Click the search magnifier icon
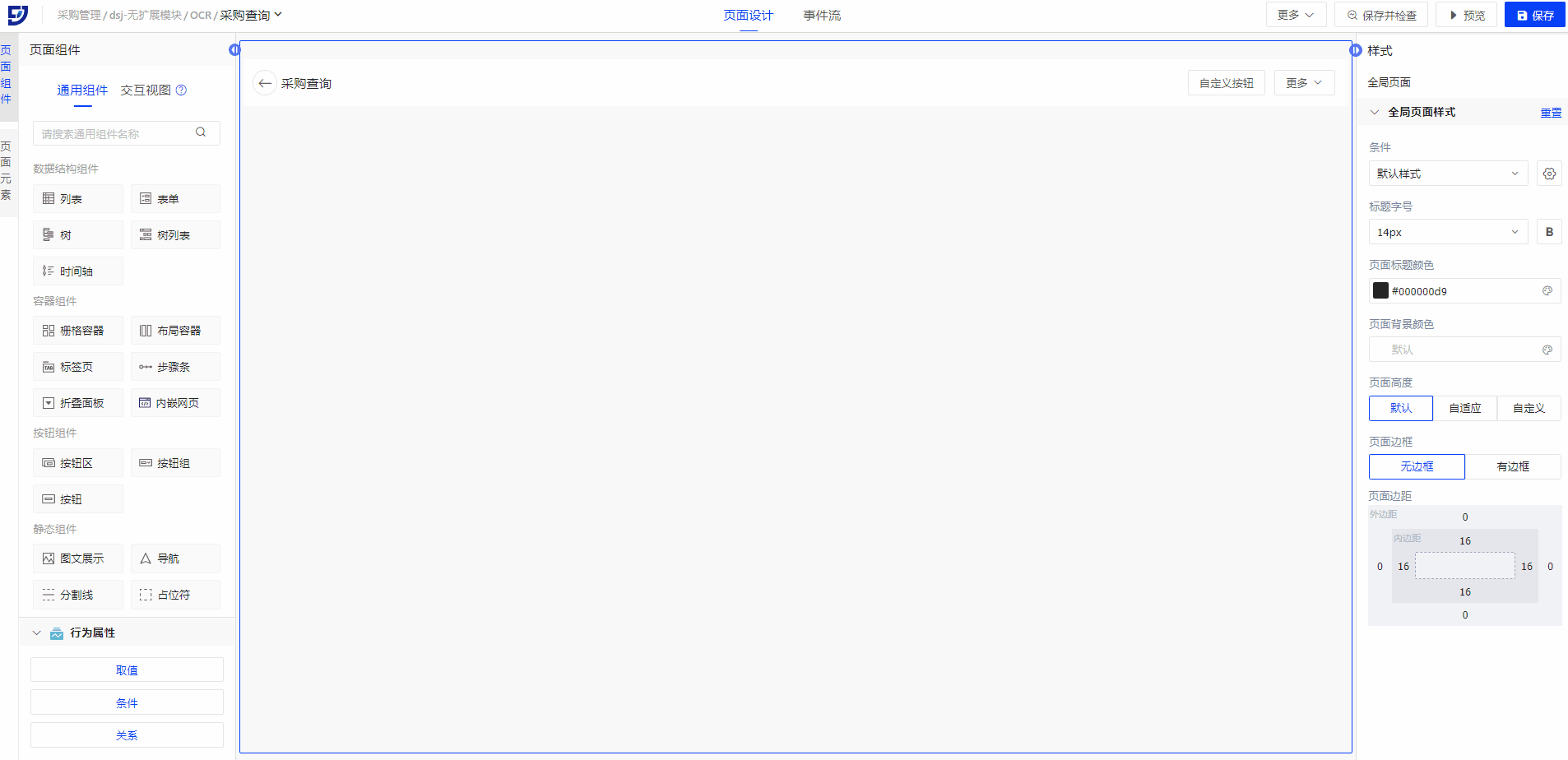The image size is (1568, 760). point(201,132)
